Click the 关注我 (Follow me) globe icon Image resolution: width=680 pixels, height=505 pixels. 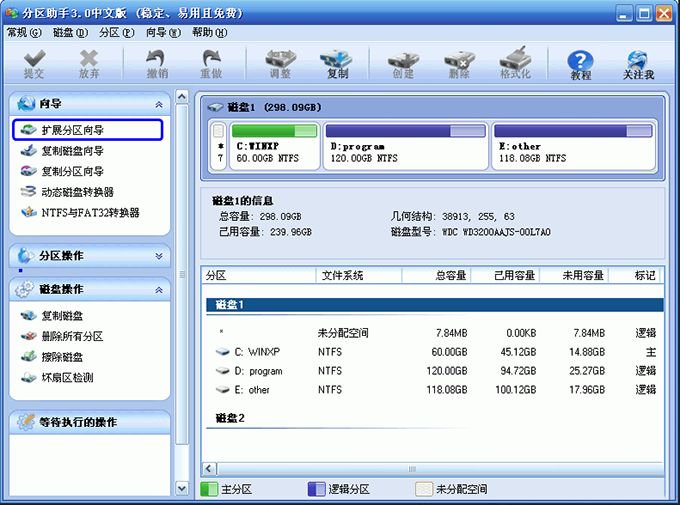tap(637, 65)
